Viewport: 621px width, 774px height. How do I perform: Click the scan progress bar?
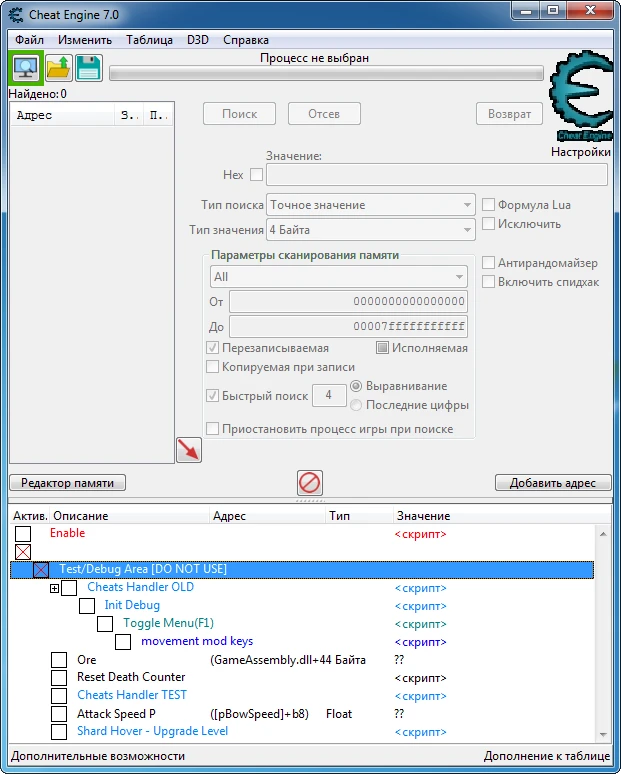(326, 74)
